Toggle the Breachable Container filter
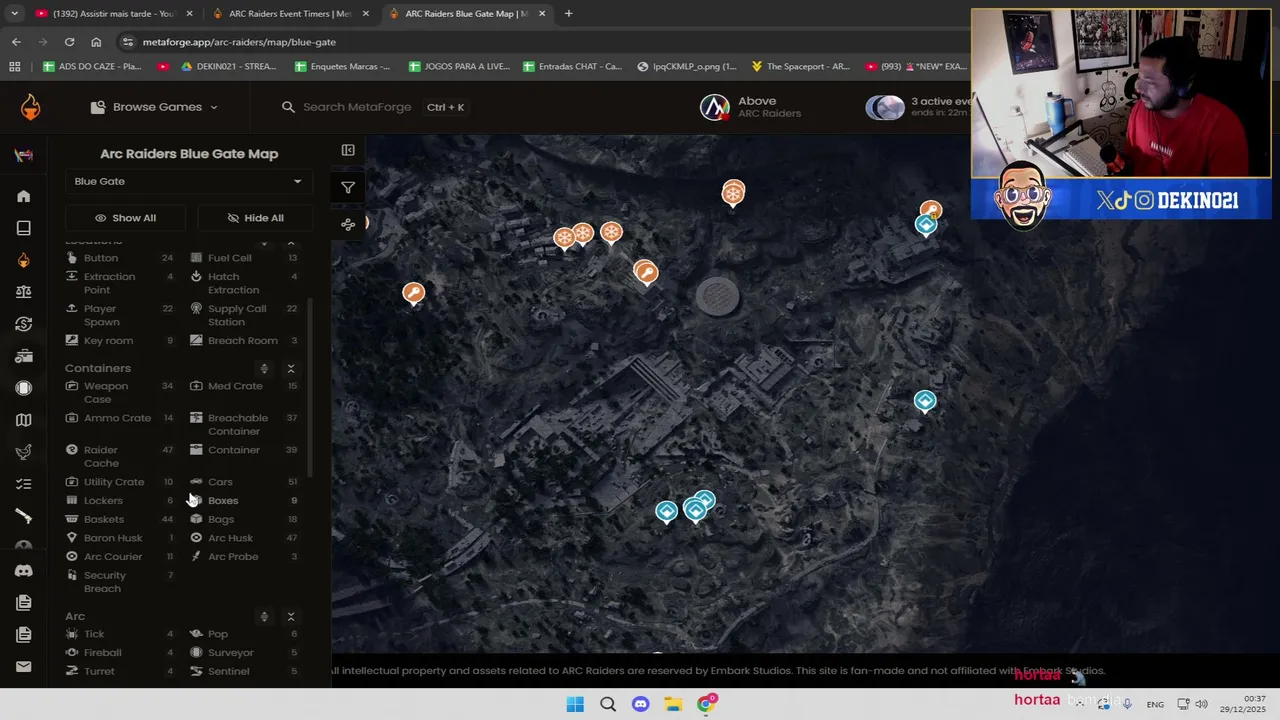This screenshot has height=720, width=1280. [243, 424]
